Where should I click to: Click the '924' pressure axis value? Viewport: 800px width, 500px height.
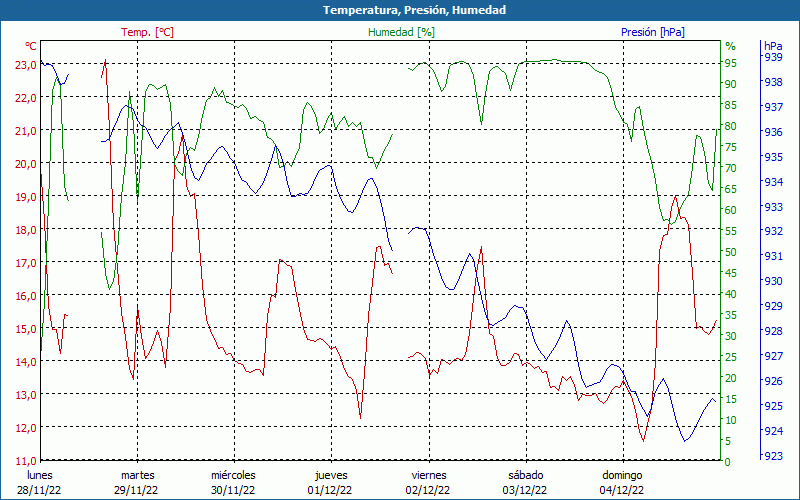(773, 431)
